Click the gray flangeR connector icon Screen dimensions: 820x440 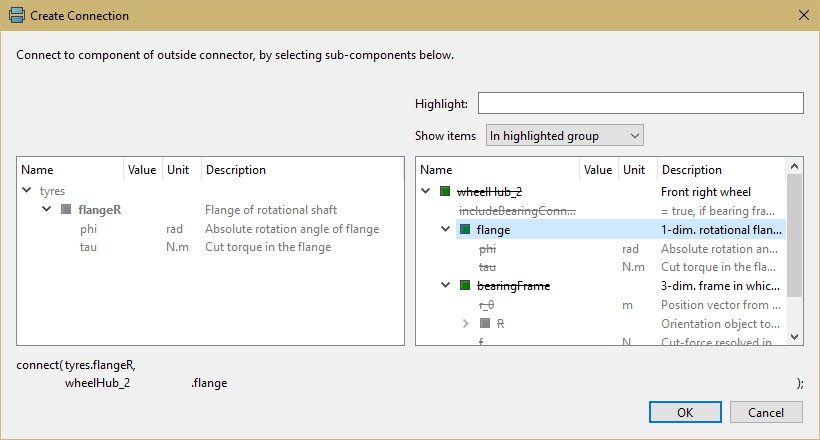coord(66,210)
